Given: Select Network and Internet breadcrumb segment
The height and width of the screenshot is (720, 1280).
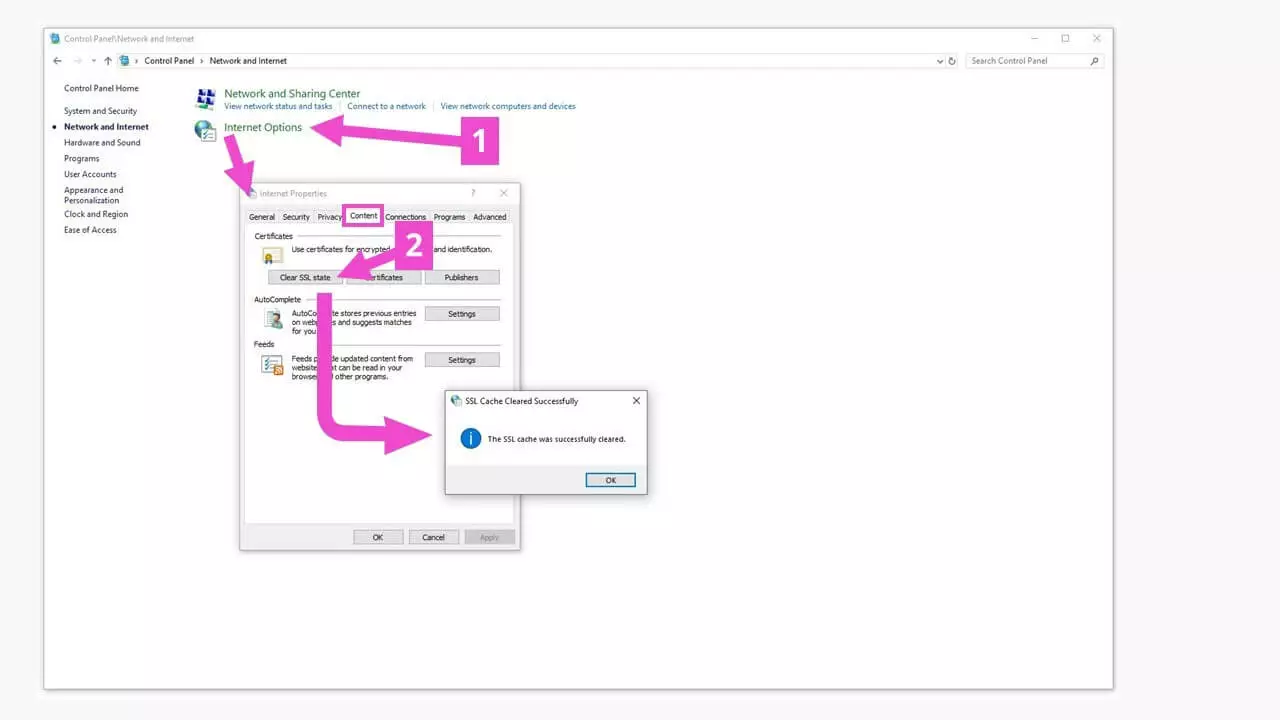Looking at the screenshot, I should [248, 61].
